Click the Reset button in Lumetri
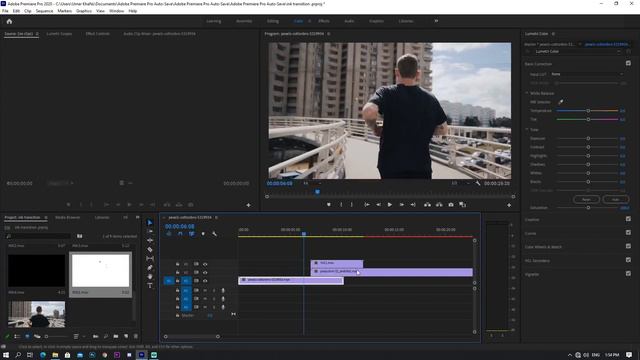 (586, 199)
